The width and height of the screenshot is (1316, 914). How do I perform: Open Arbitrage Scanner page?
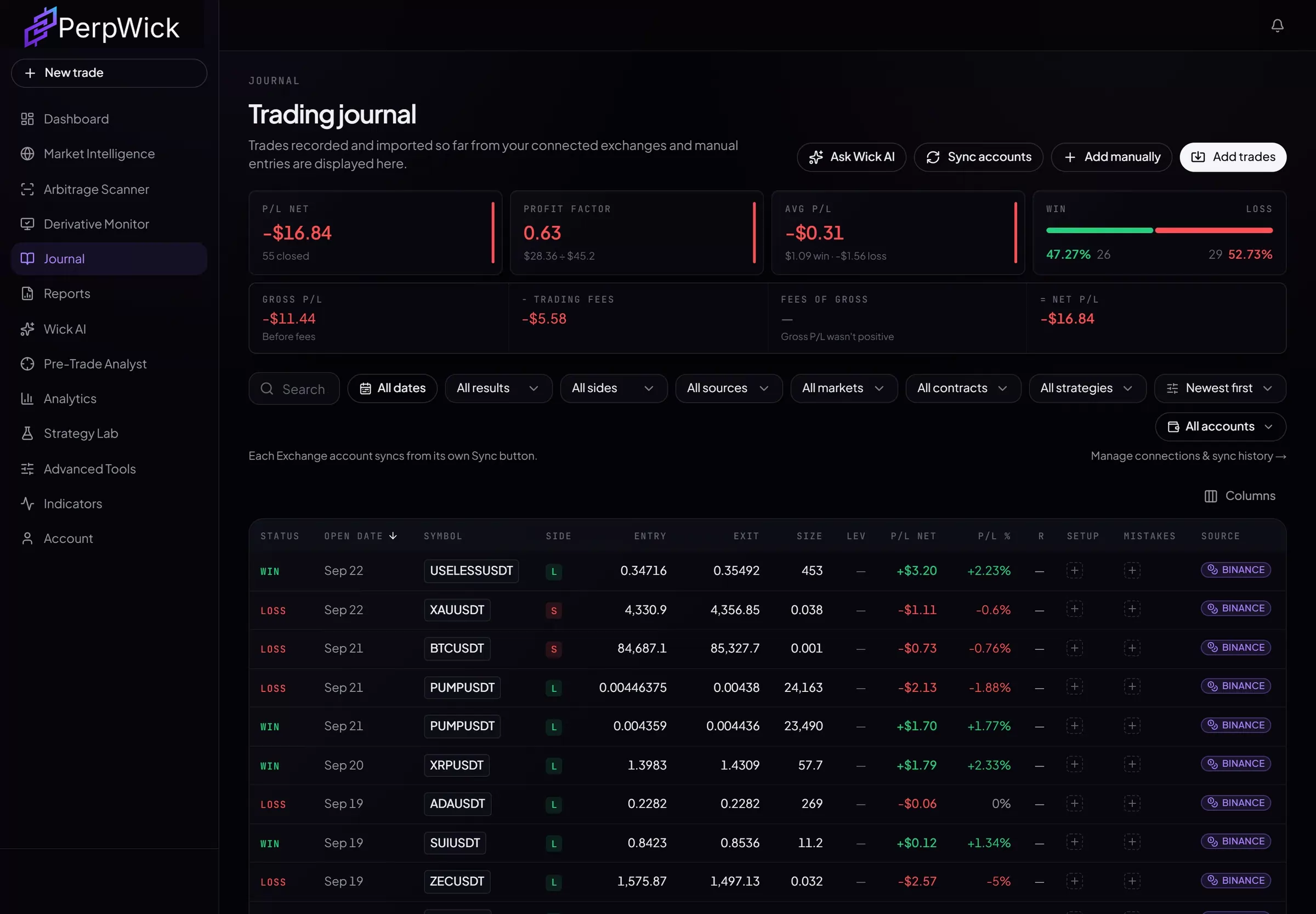[x=109, y=190]
